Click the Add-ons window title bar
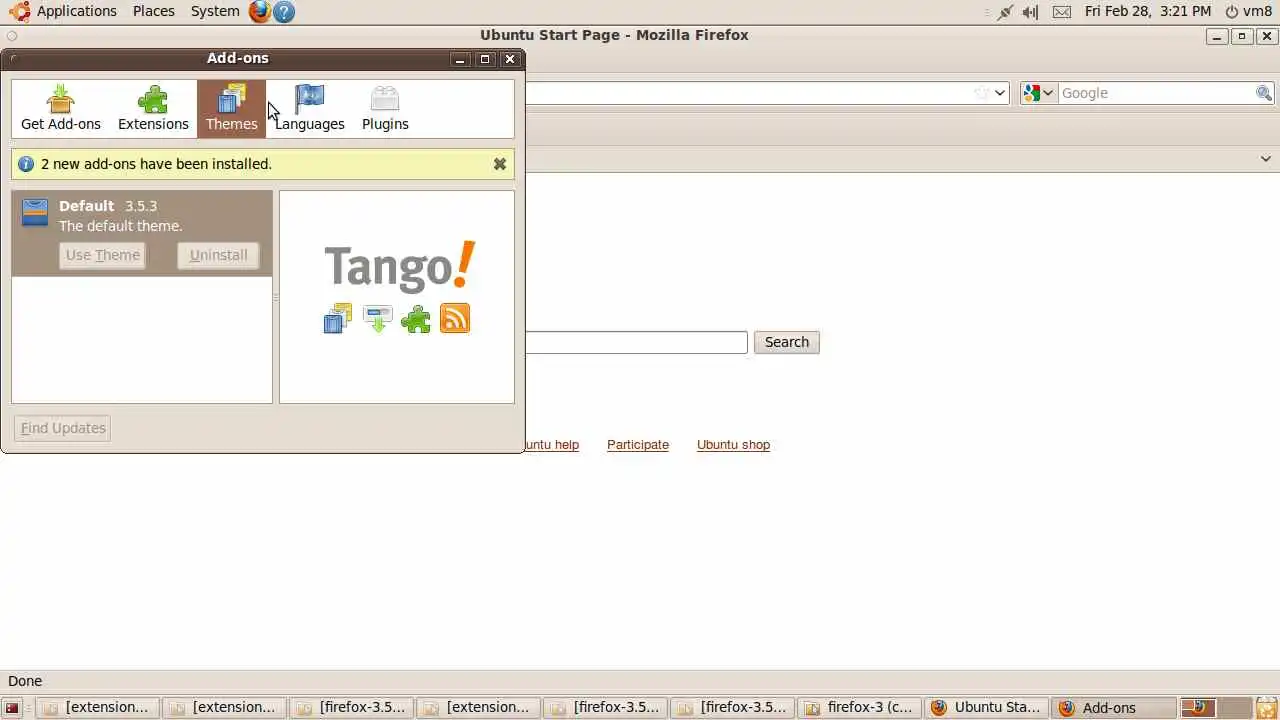1280x720 pixels. click(237, 58)
